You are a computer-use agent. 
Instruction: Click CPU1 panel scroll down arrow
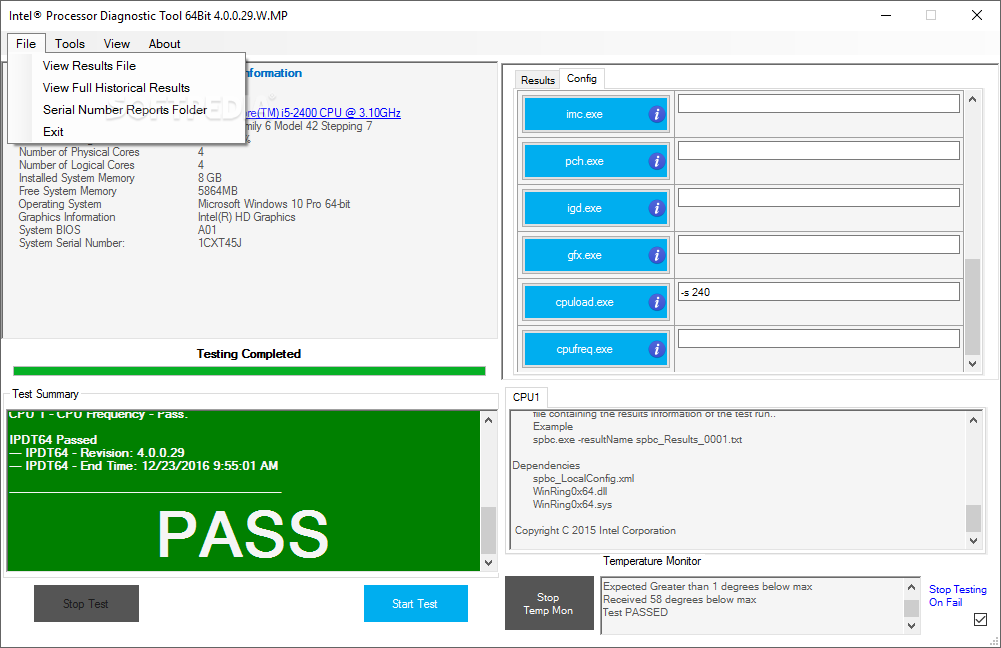pyautogui.click(x=973, y=540)
